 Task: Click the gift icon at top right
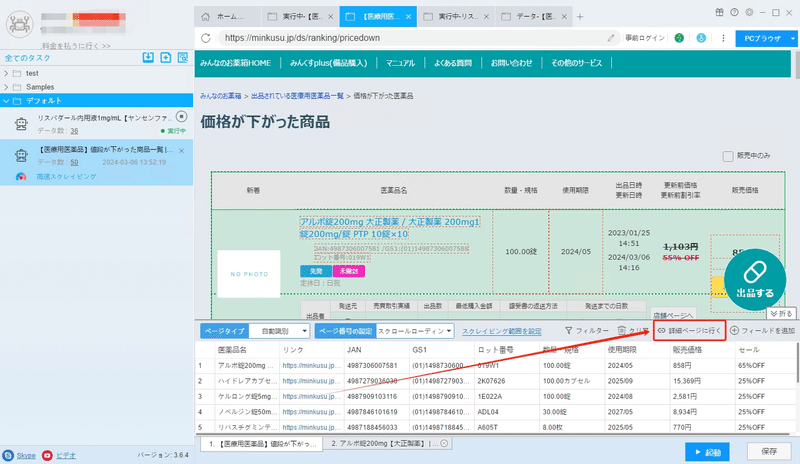coord(719,13)
